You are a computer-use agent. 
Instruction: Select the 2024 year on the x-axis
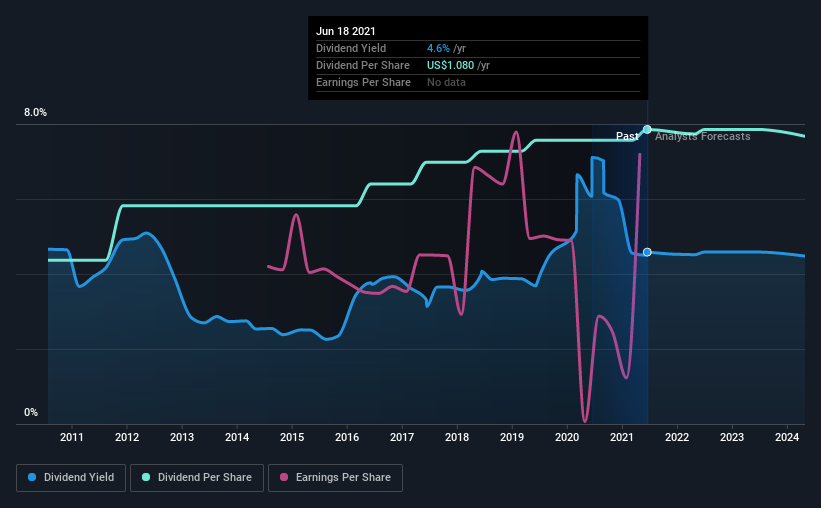click(787, 437)
